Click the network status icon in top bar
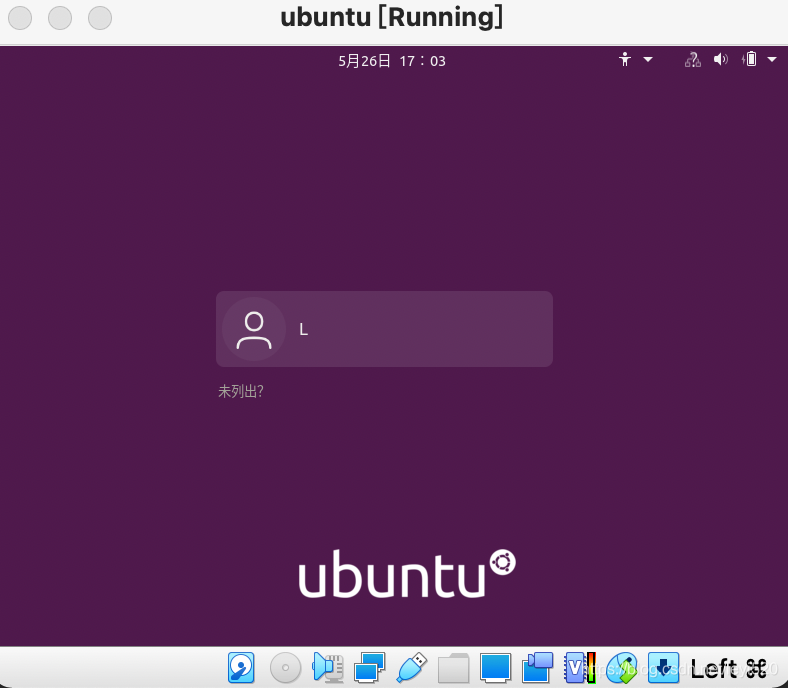Image resolution: width=788 pixels, height=688 pixels. pos(693,60)
